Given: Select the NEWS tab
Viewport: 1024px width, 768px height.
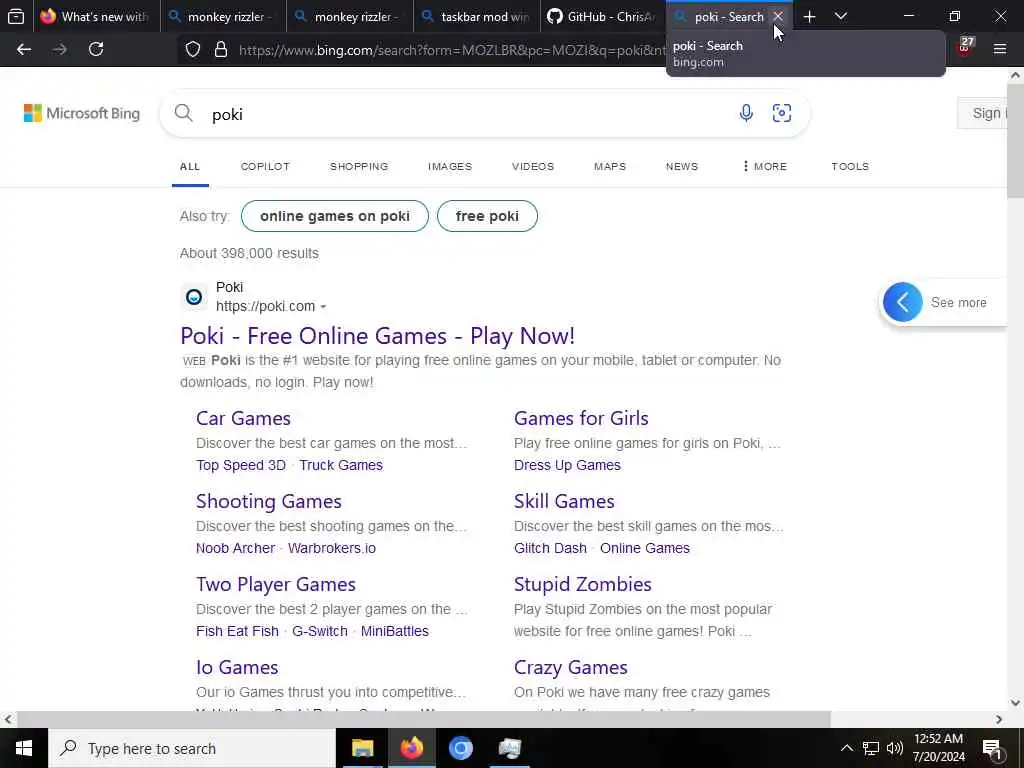Looking at the screenshot, I should coord(682,167).
